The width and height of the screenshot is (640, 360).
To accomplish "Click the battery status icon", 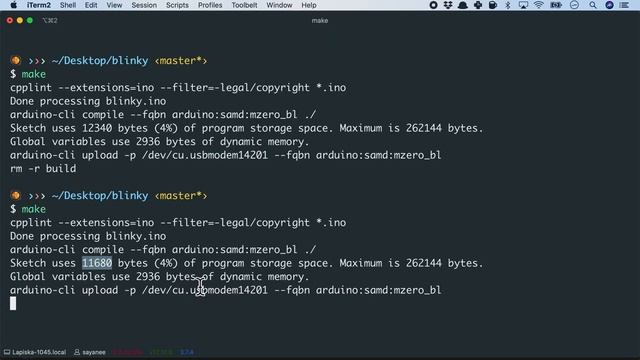I will click(556, 5).
